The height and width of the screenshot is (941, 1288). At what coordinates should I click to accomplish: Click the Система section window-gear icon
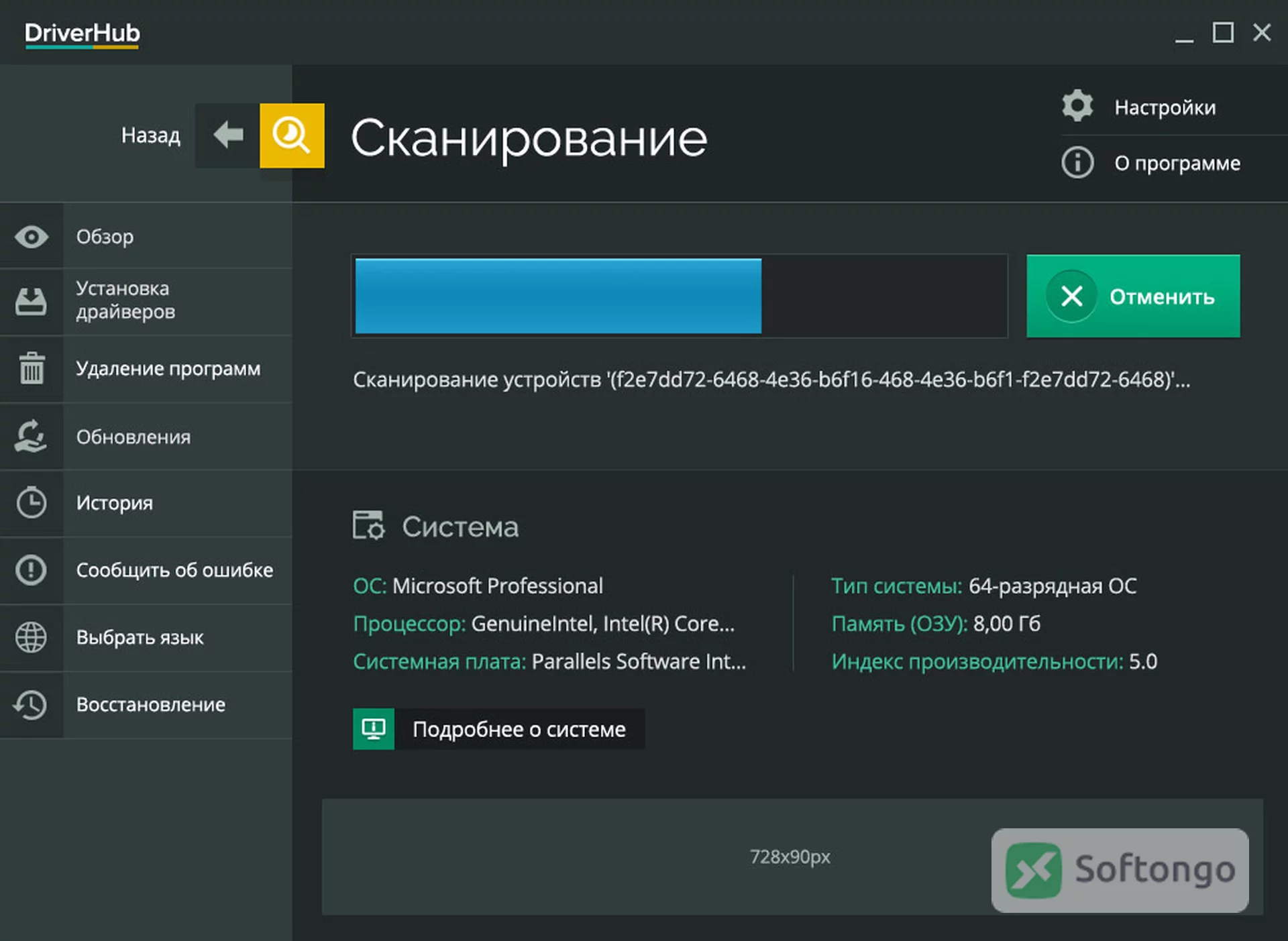(x=369, y=525)
